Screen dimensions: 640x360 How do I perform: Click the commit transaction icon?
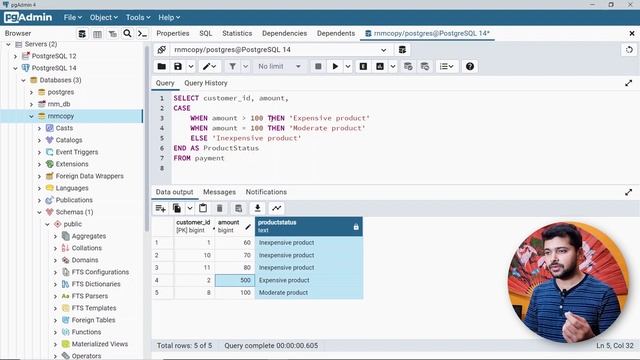[x=408, y=66]
